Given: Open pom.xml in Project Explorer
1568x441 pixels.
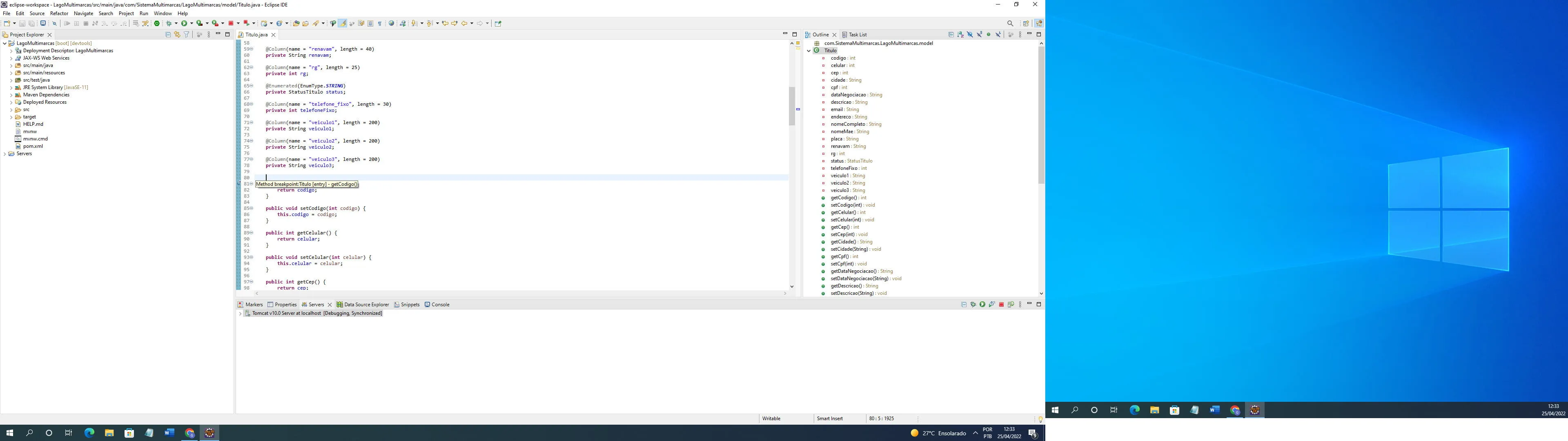Looking at the screenshot, I should point(33,146).
